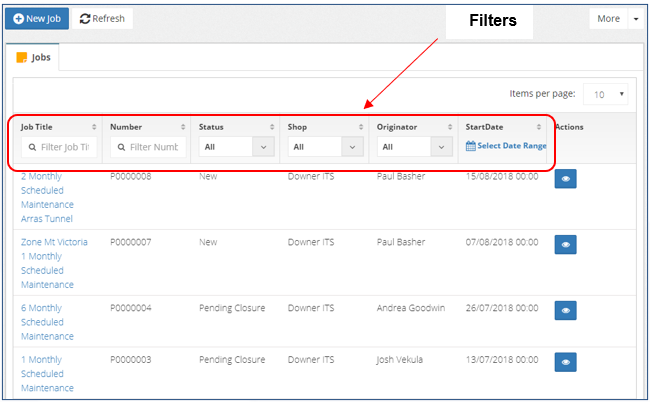Focus the Filter Job Title input
The width and height of the screenshot is (650, 402).
pos(59,147)
